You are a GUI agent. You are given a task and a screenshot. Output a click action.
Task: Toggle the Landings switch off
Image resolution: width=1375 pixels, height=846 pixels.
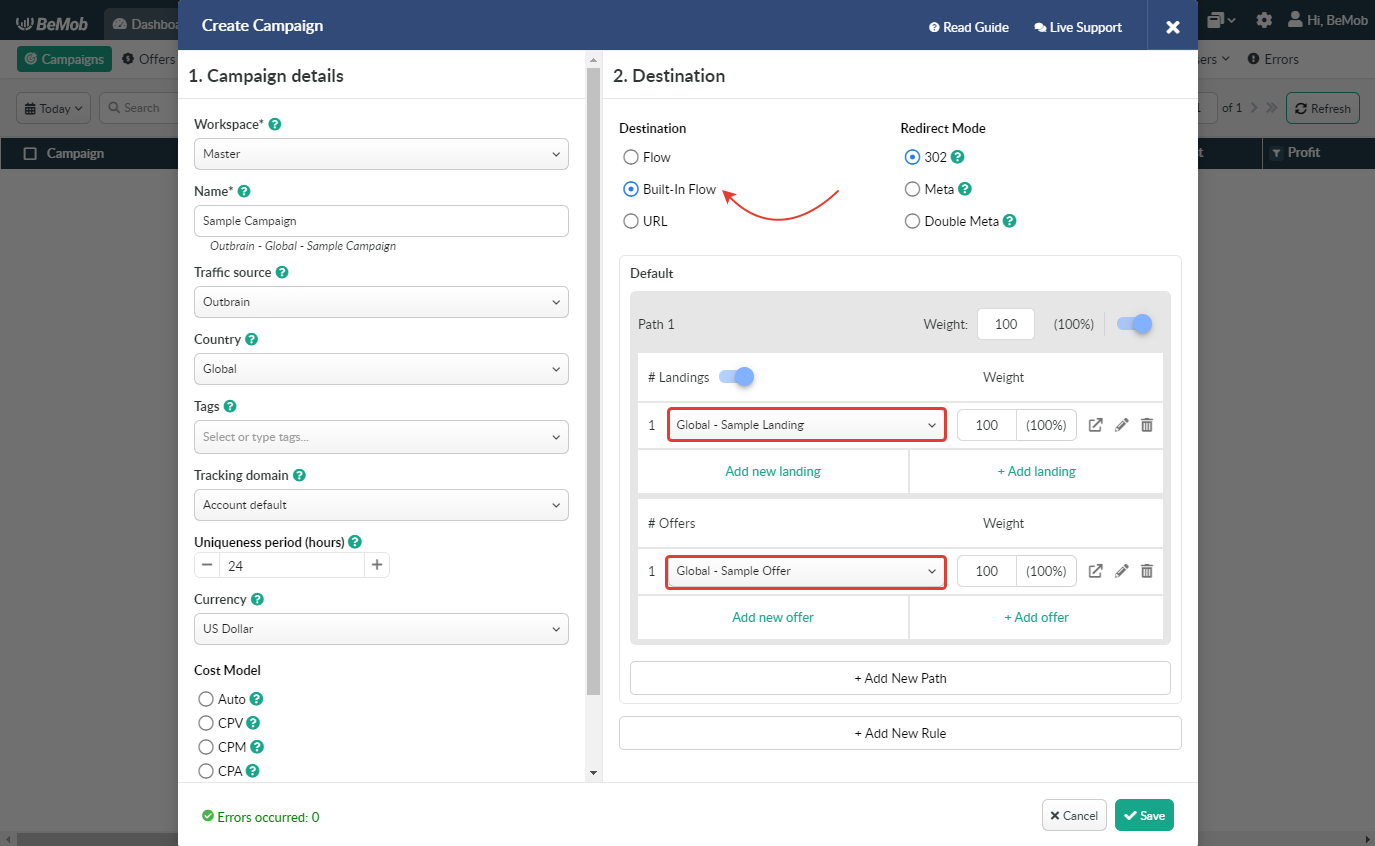coord(735,377)
